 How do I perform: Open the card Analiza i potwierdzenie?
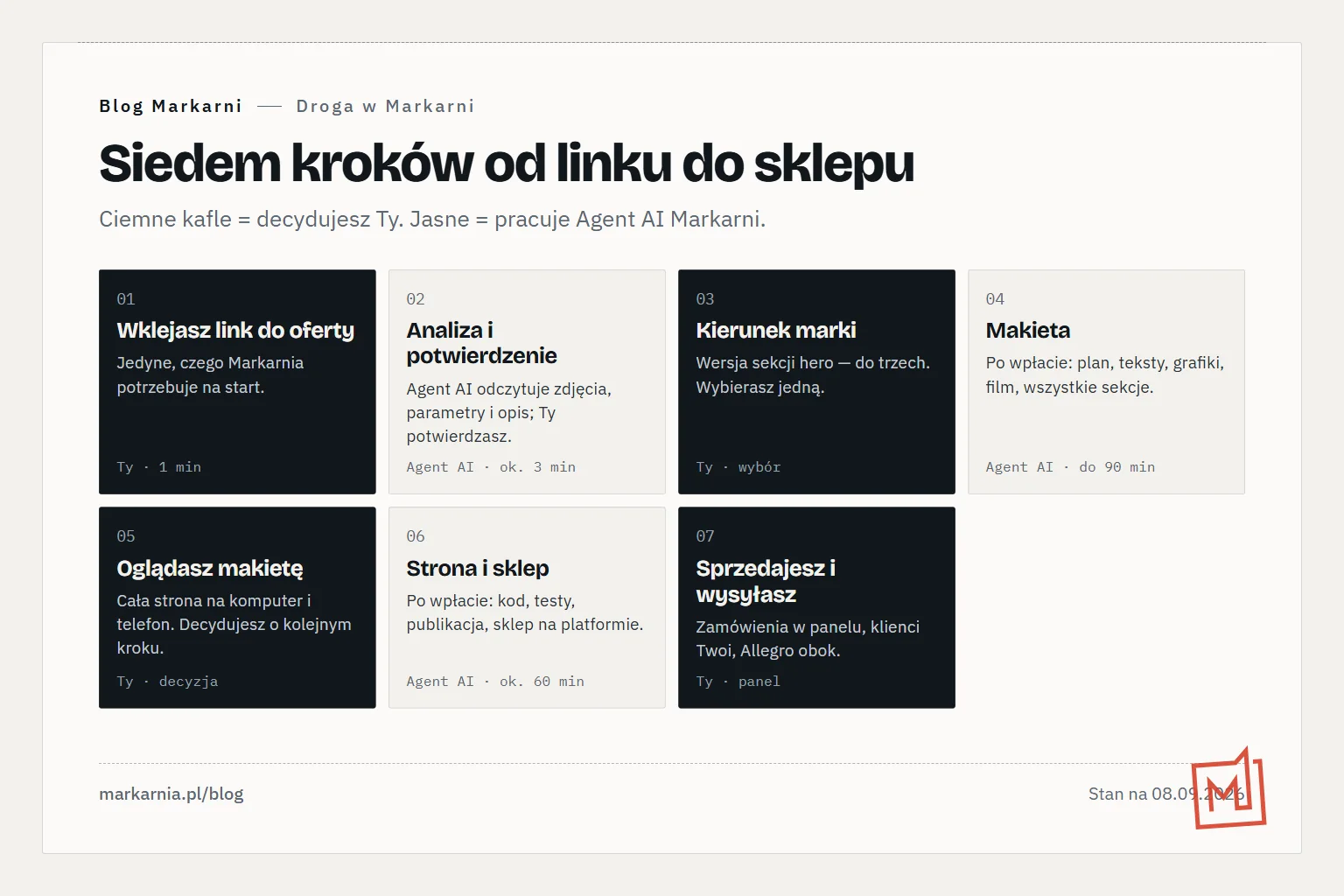click(527, 381)
